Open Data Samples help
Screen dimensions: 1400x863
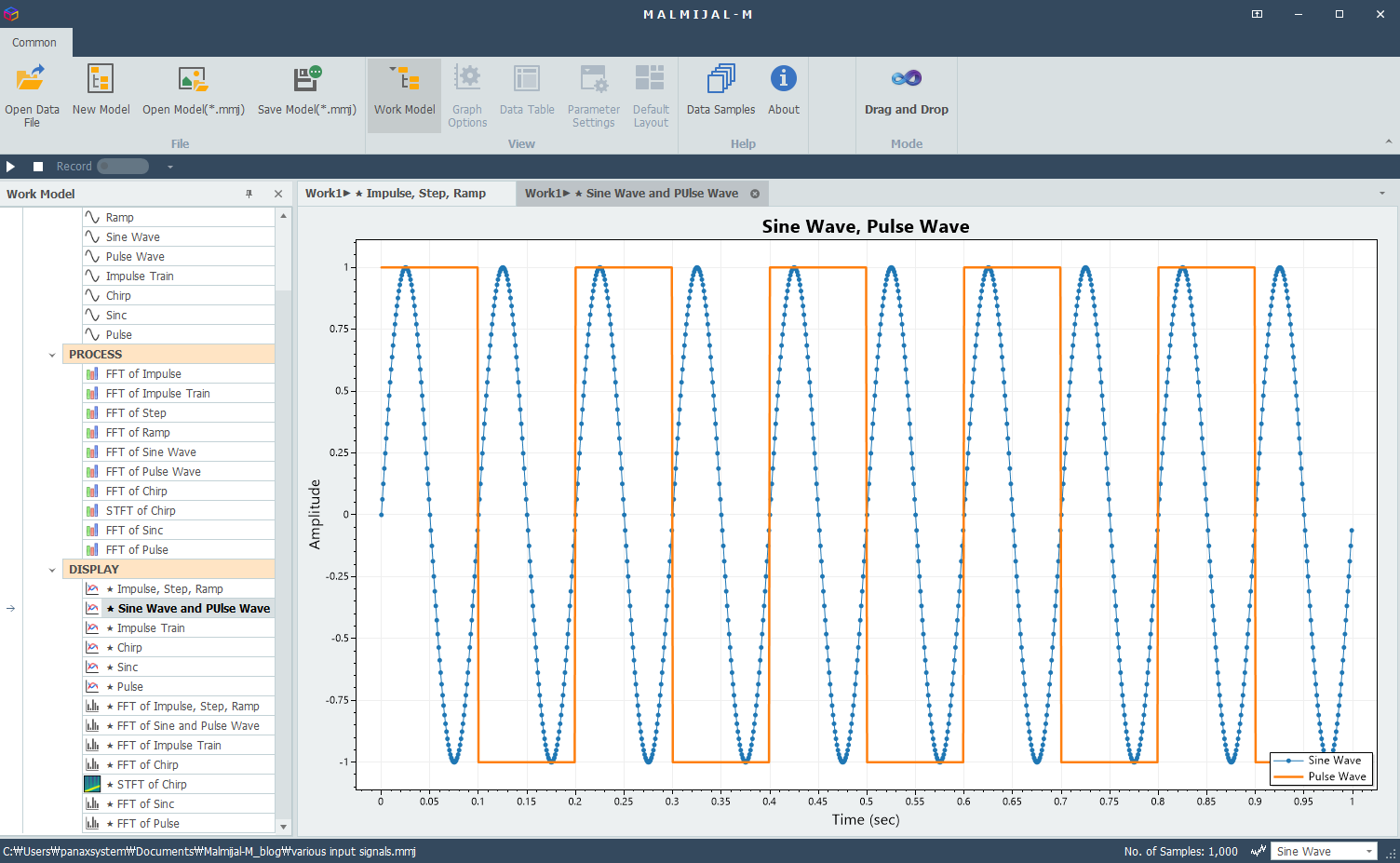coord(720,91)
